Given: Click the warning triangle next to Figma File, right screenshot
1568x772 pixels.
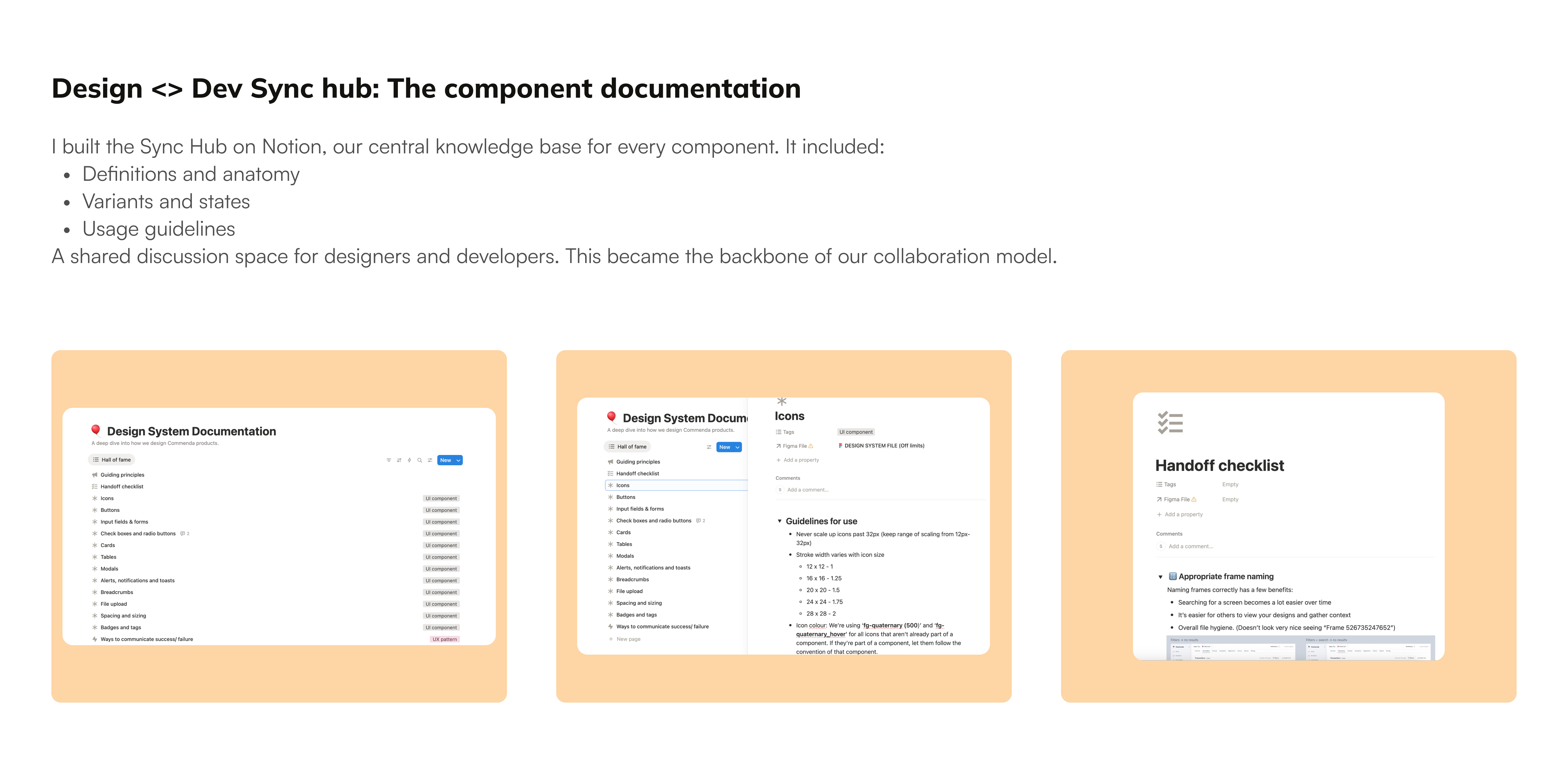Looking at the screenshot, I should click(1194, 499).
